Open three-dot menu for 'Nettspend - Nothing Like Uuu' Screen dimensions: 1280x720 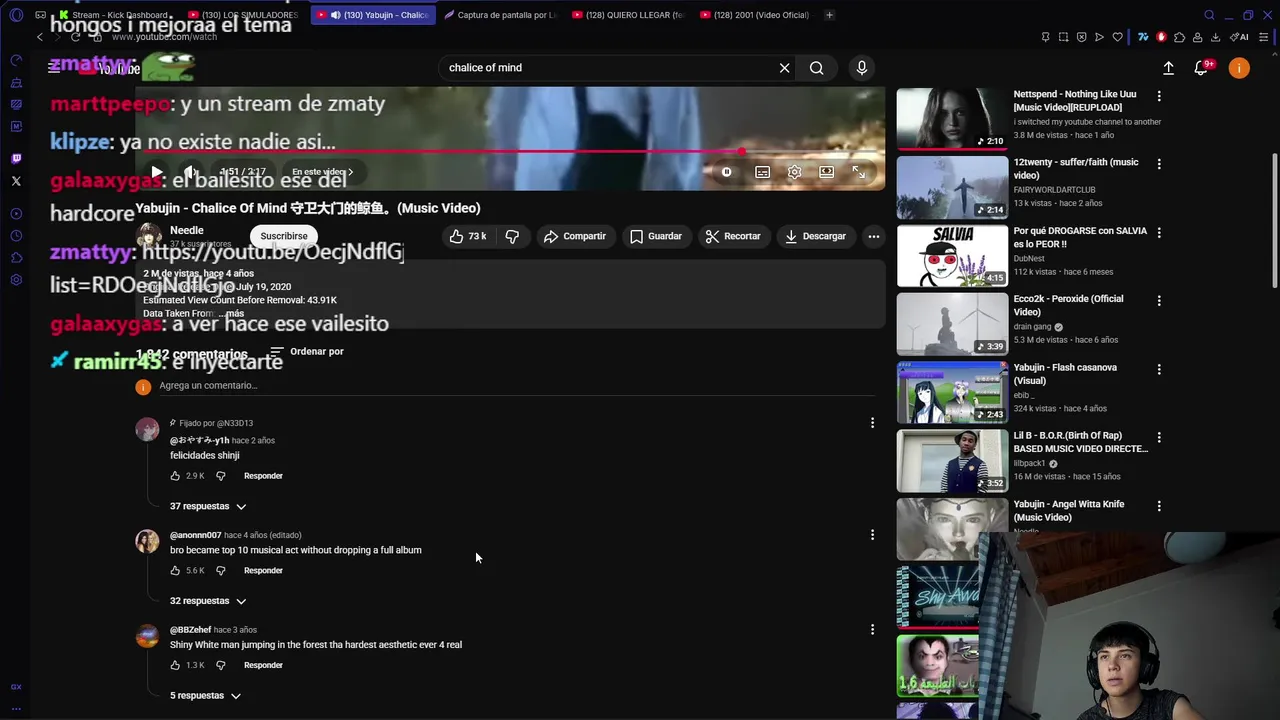pos(1159,96)
